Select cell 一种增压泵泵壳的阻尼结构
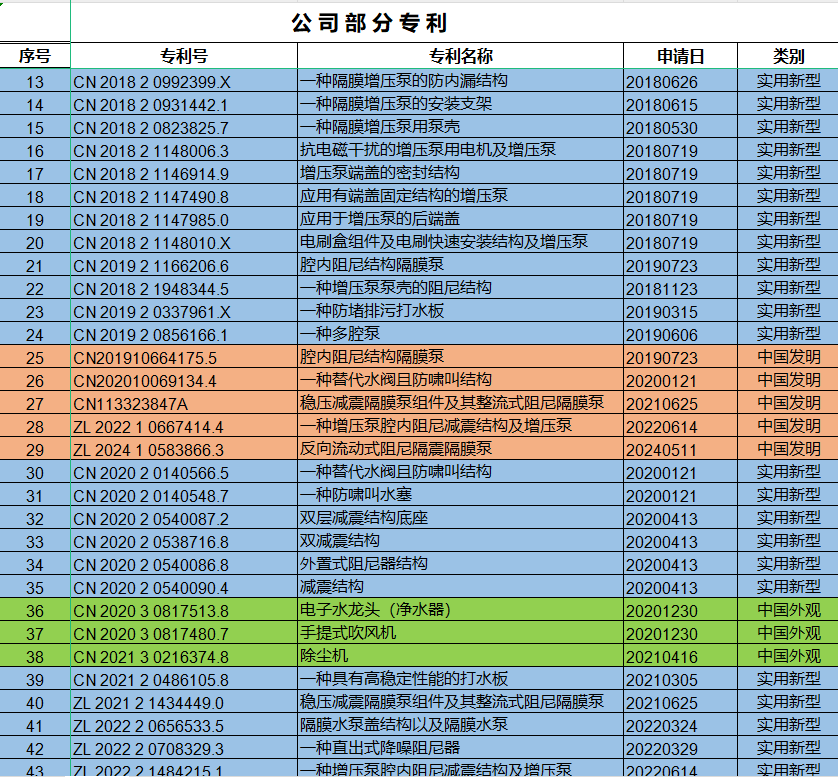The height and width of the screenshot is (777, 838). click(x=460, y=288)
